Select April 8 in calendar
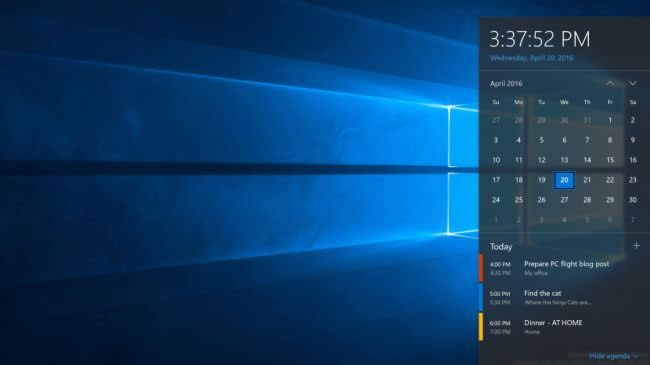 tap(610, 140)
